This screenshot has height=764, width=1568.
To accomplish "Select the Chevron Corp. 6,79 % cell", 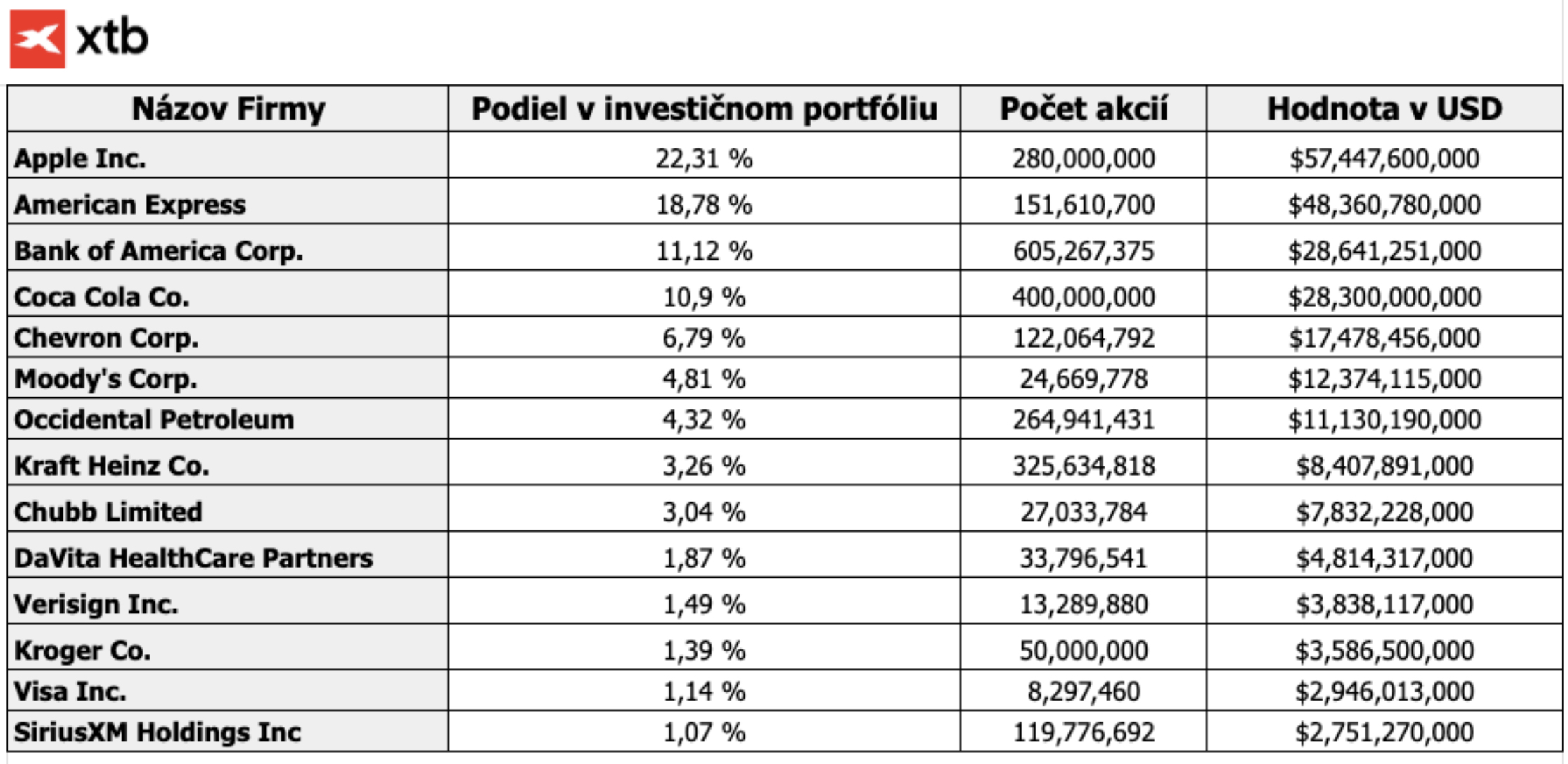I will [704, 338].
